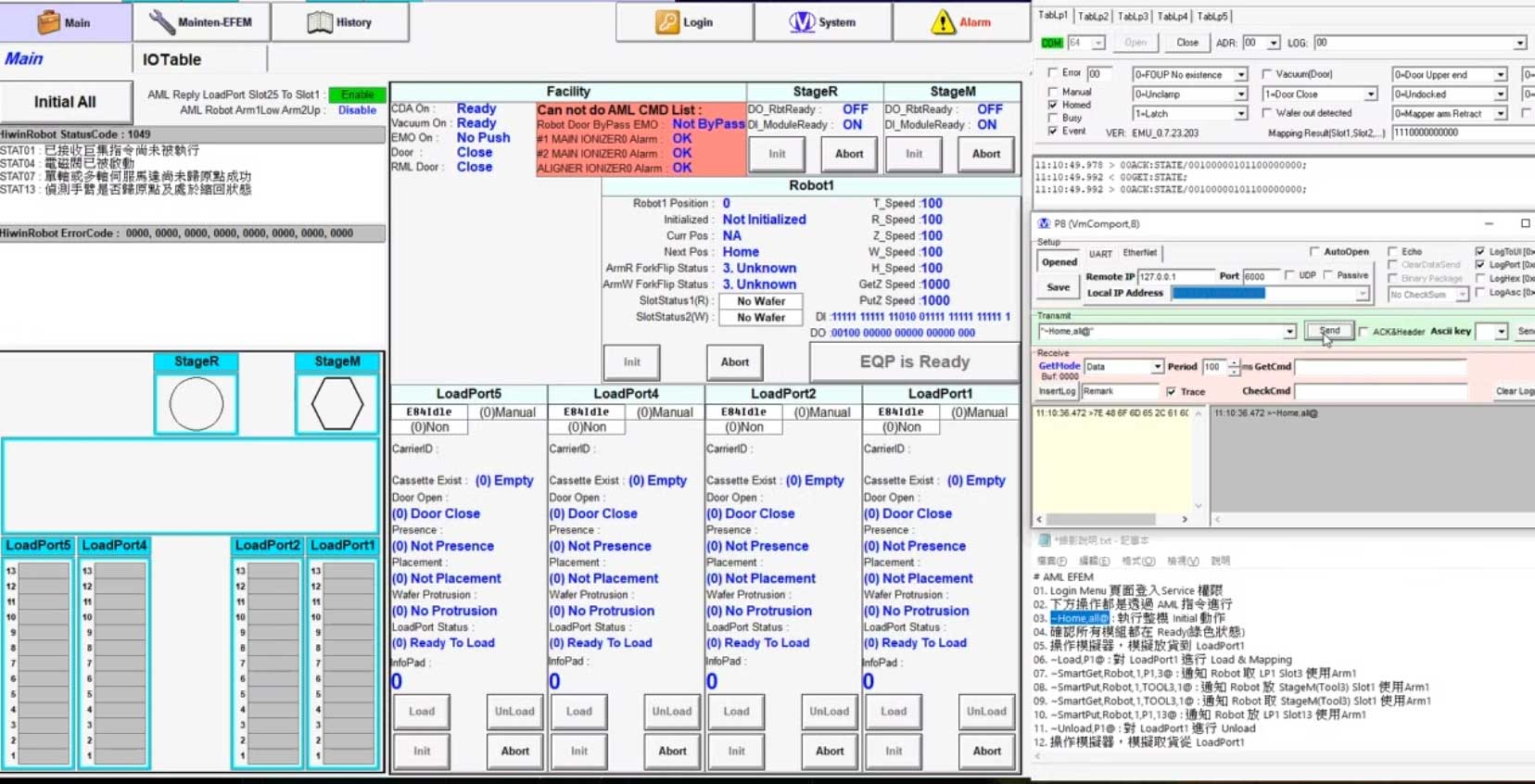Open Alarm page with warning triangle
This screenshot has width=1535, height=784.
961,22
